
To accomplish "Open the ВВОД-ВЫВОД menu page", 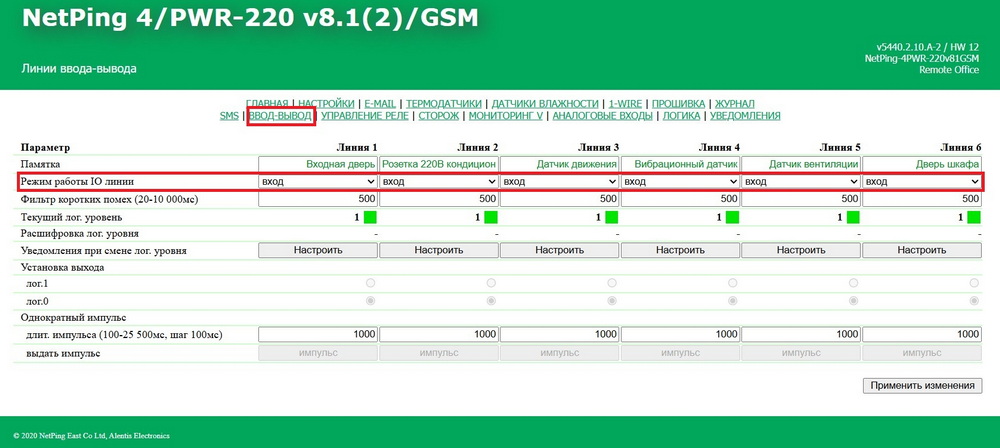I will pos(281,116).
